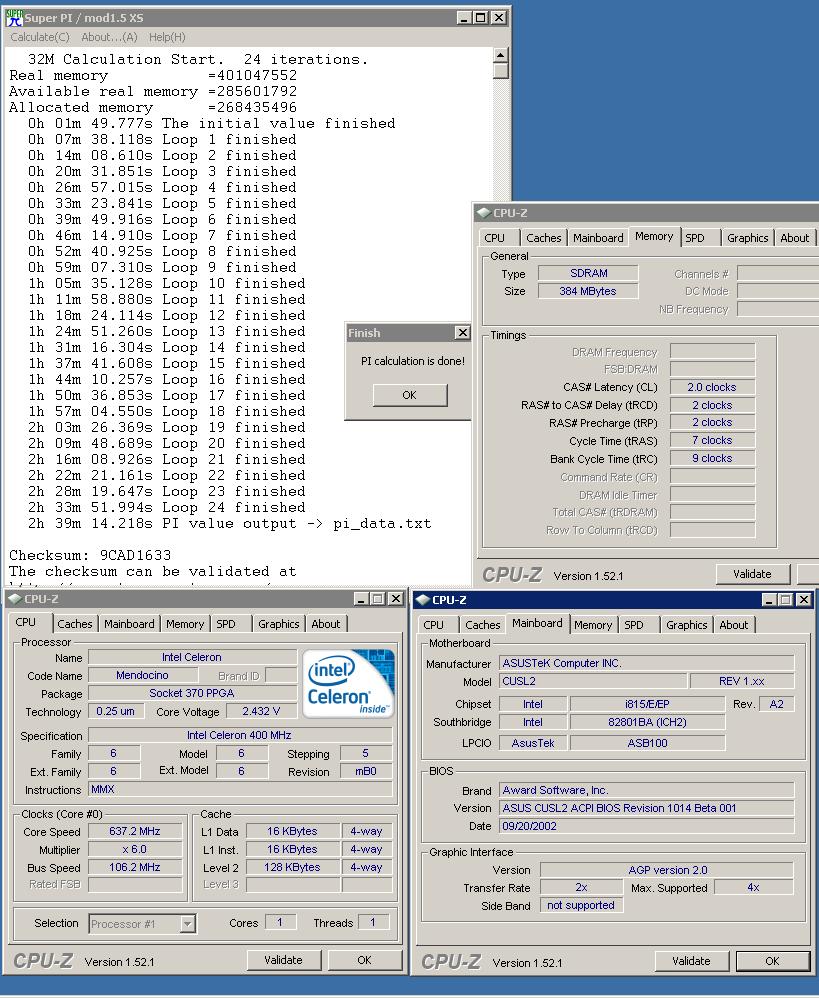This screenshot has height=998, width=819.
Task: Open the Calculate(C) menu in Super PI
Action: (x=39, y=37)
